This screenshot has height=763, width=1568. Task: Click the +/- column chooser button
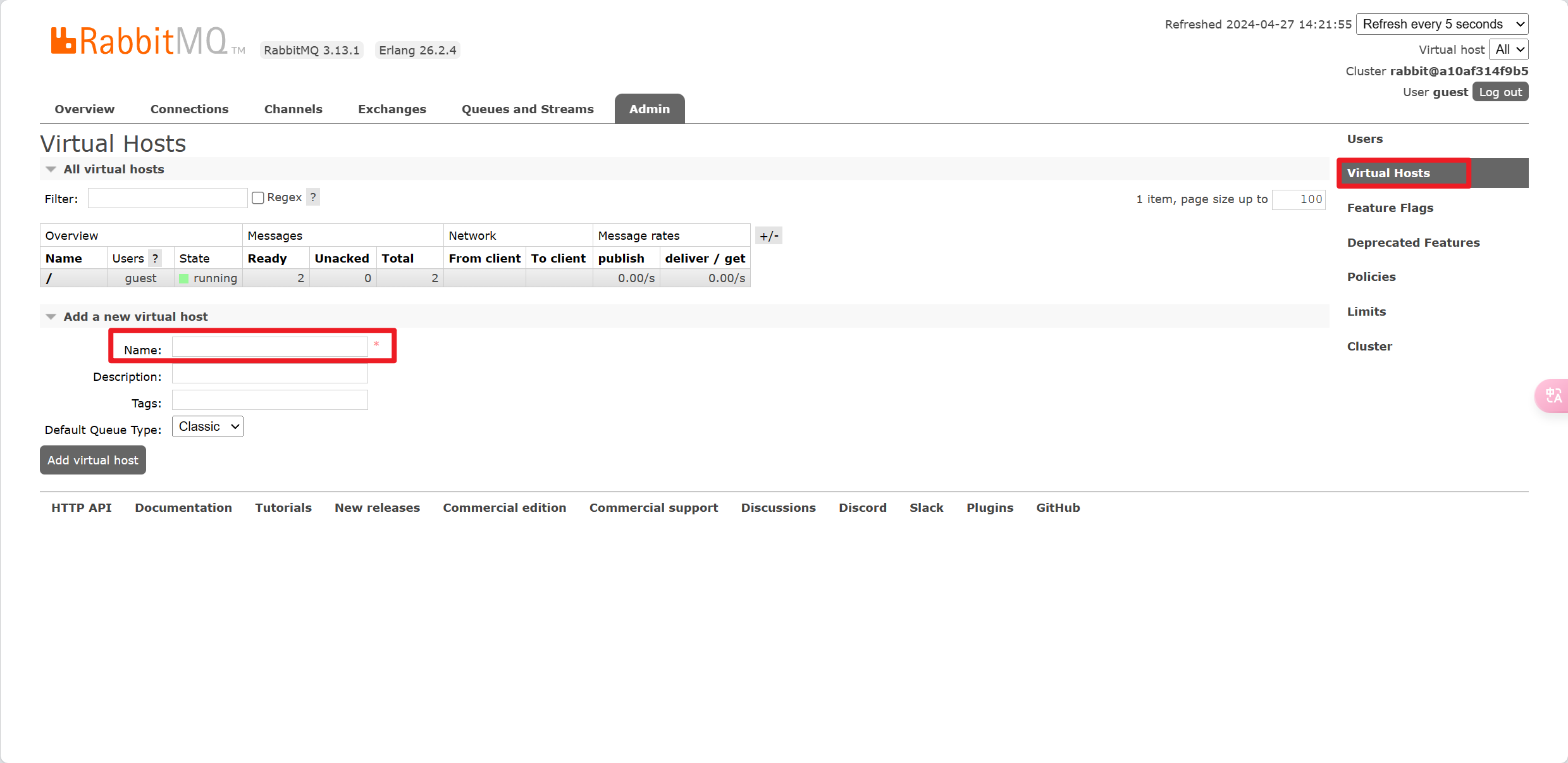[x=769, y=236]
